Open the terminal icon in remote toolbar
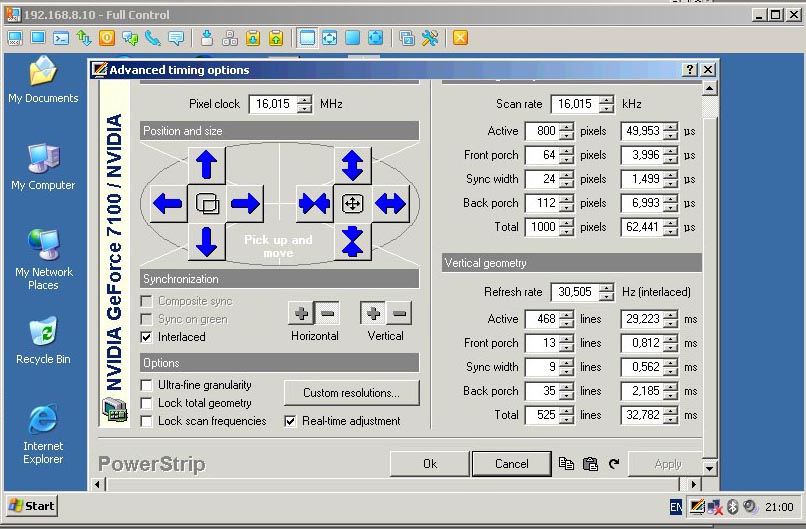Viewport: 806px width, 529px height. (61, 38)
